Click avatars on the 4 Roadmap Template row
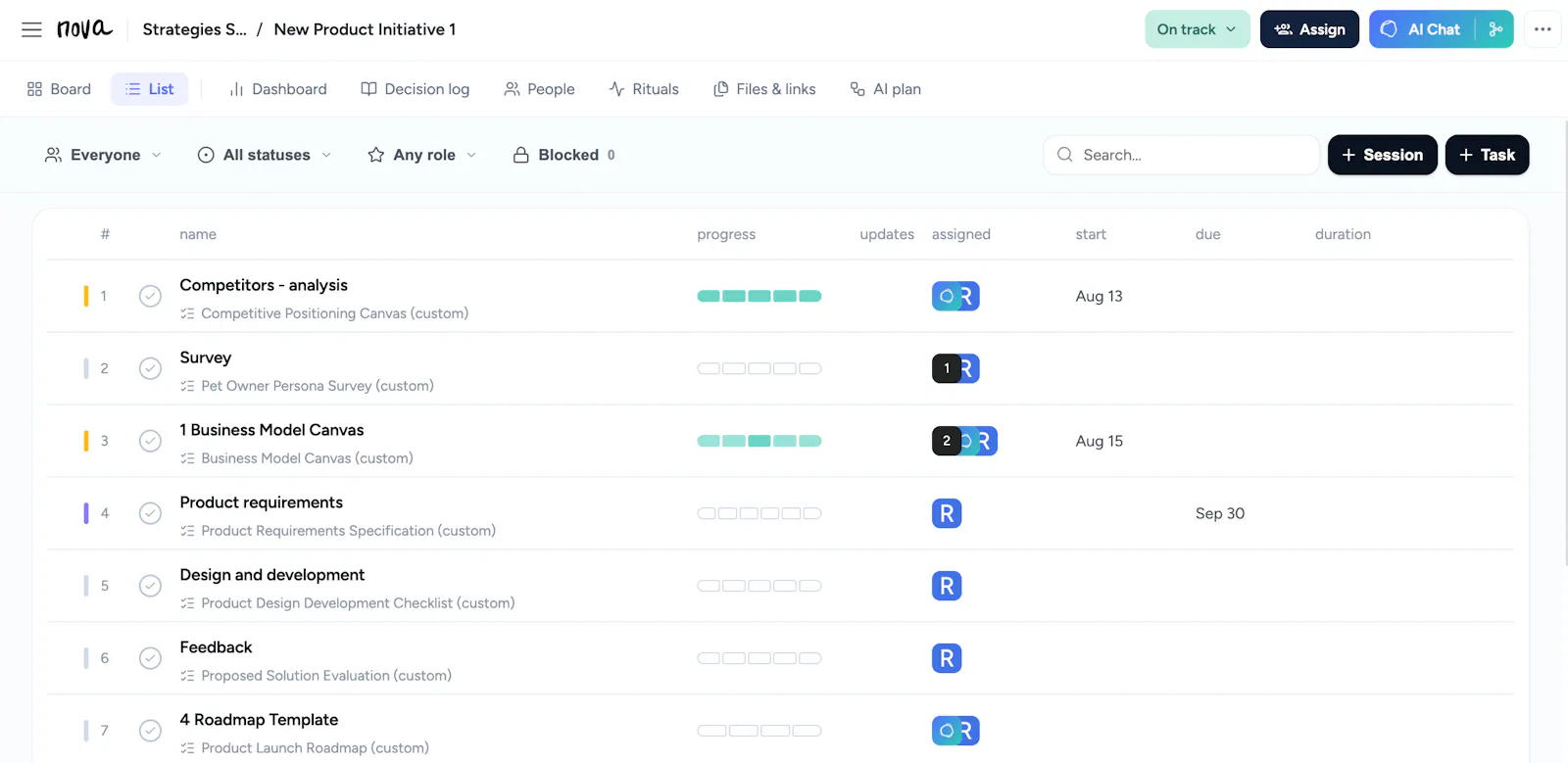 955,731
